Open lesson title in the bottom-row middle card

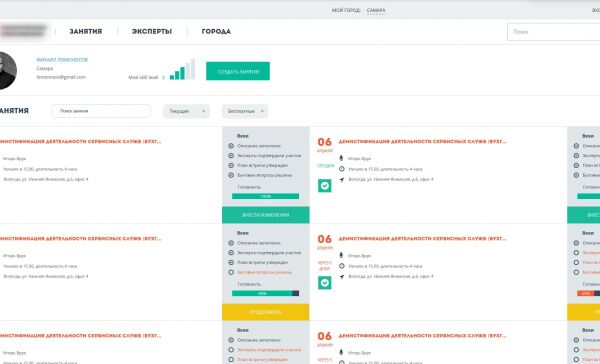tap(422, 336)
